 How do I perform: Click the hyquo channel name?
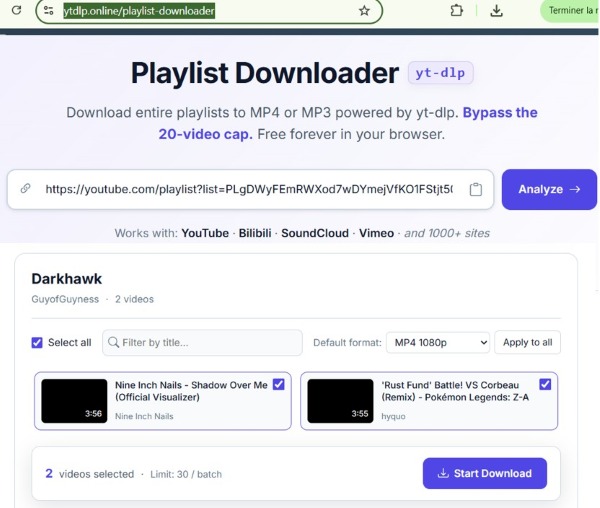[x=393, y=416]
